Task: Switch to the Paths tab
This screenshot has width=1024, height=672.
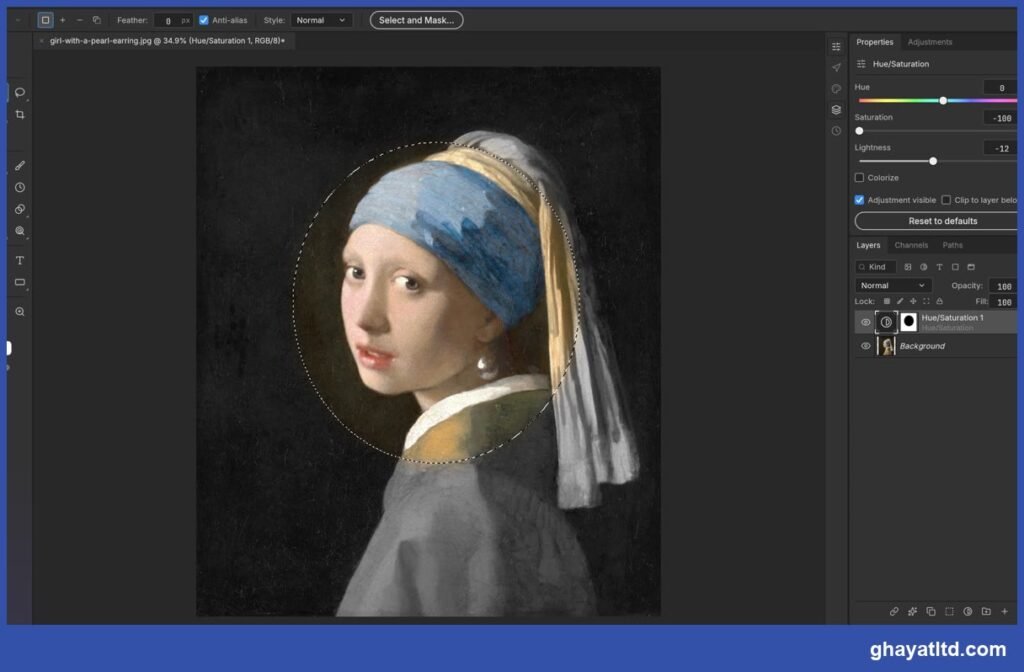Action: point(952,245)
